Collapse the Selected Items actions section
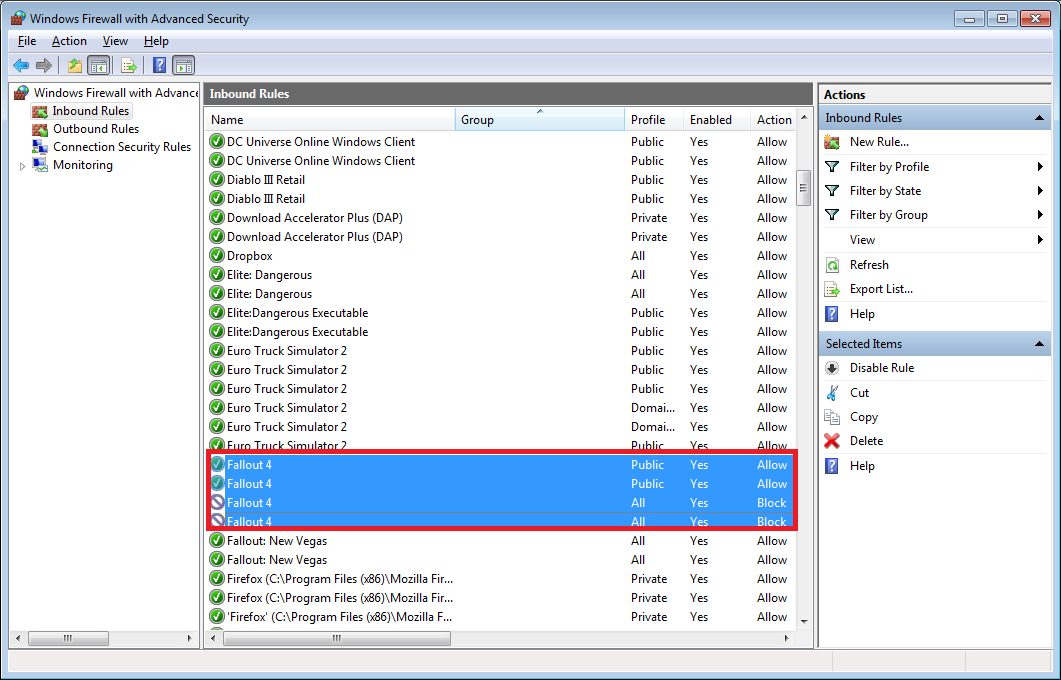This screenshot has width=1061, height=680. tap(1039, 344)
